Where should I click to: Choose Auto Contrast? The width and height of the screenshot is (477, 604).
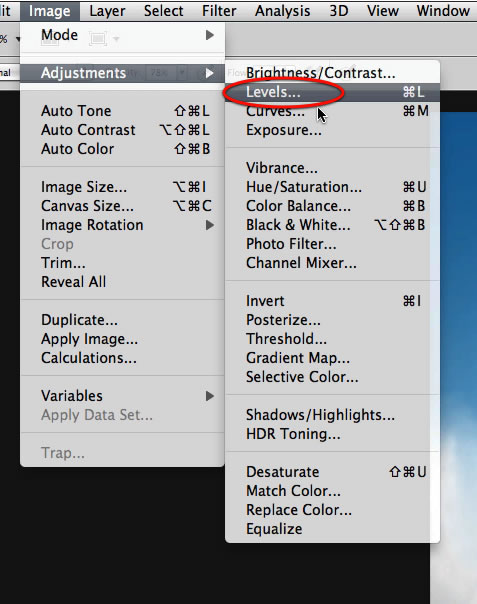pos(123,130)
